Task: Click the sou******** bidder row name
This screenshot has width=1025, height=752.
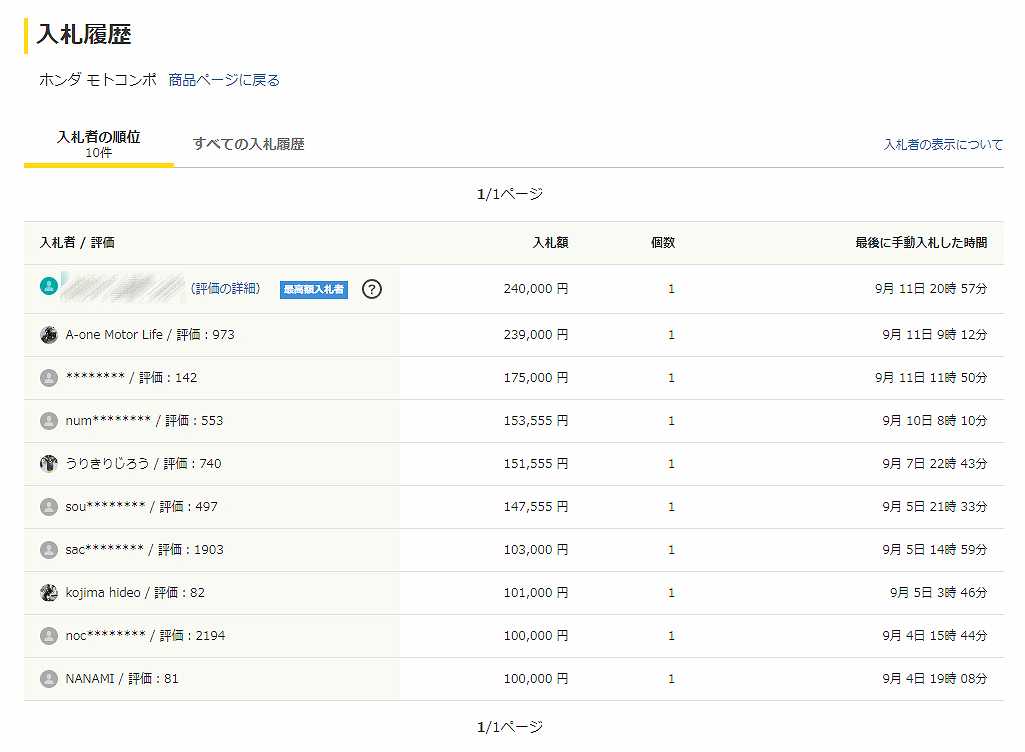Action: click(105, 507)
